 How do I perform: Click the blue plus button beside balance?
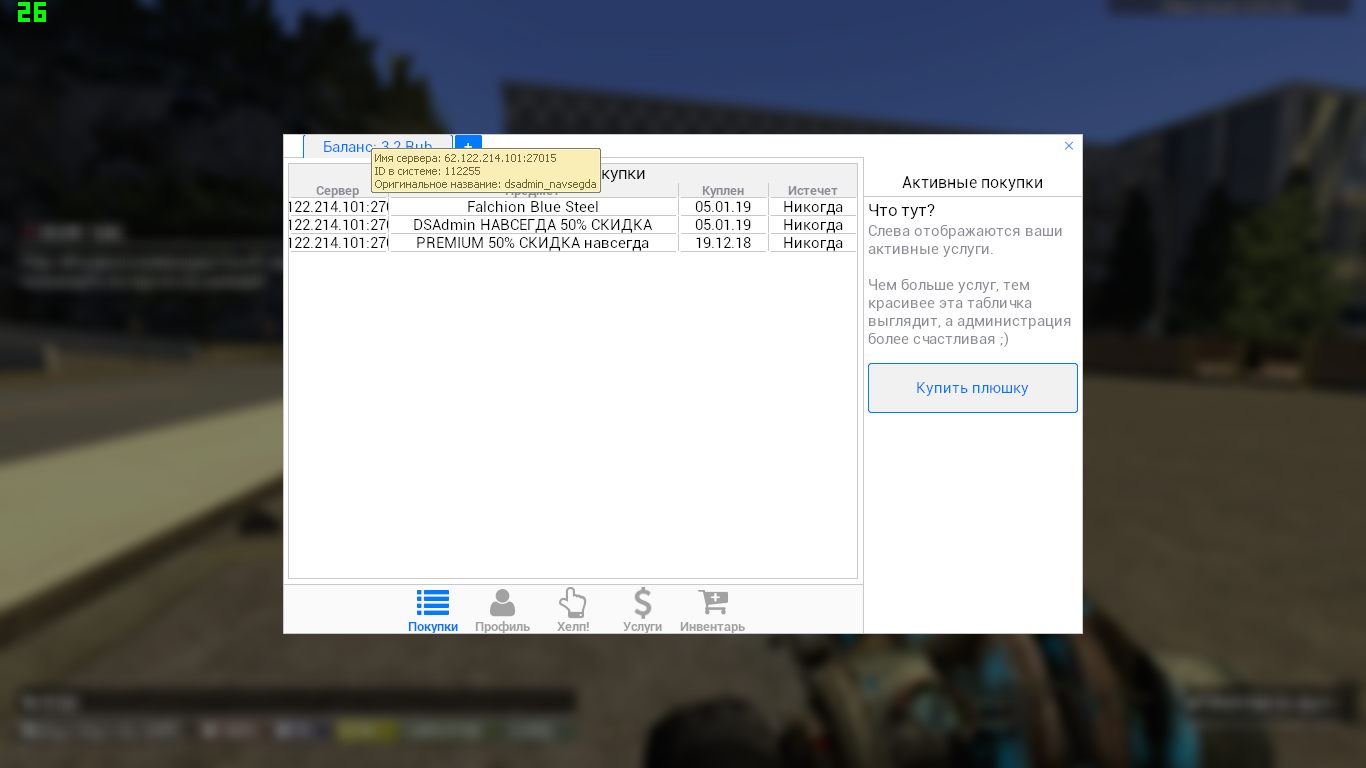[468, 145]
